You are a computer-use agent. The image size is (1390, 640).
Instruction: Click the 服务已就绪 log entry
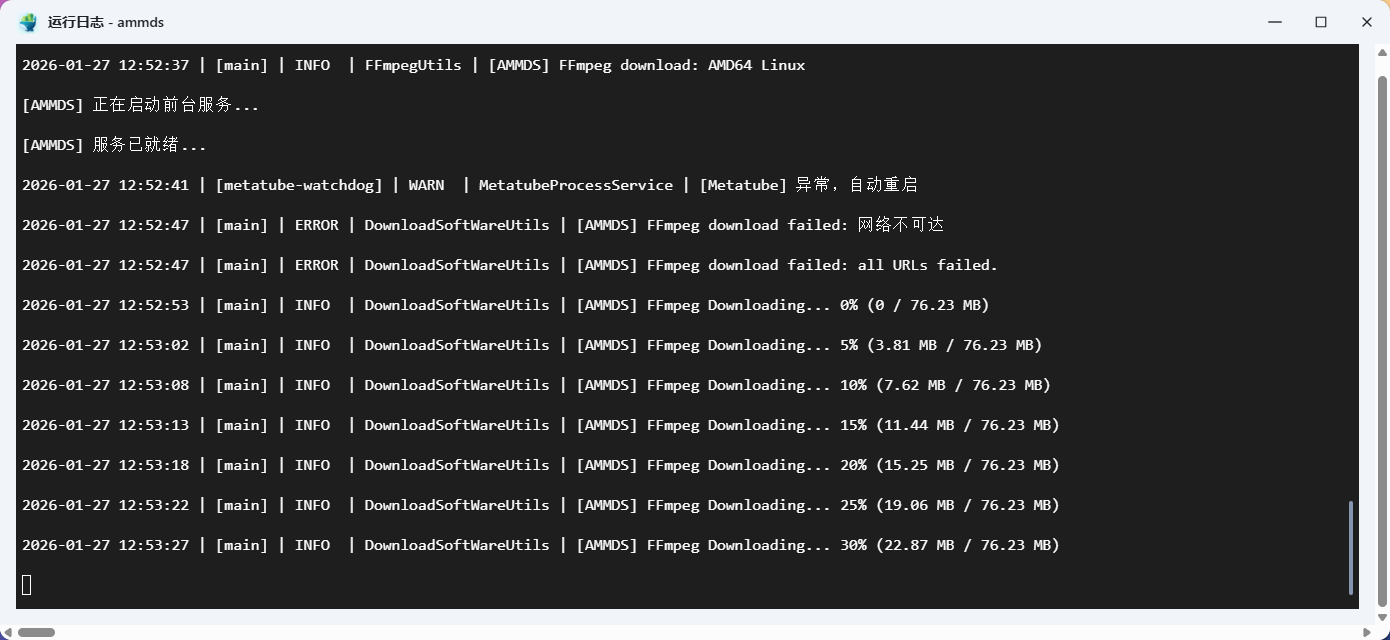pyautogui.click(x=113, y=144)
